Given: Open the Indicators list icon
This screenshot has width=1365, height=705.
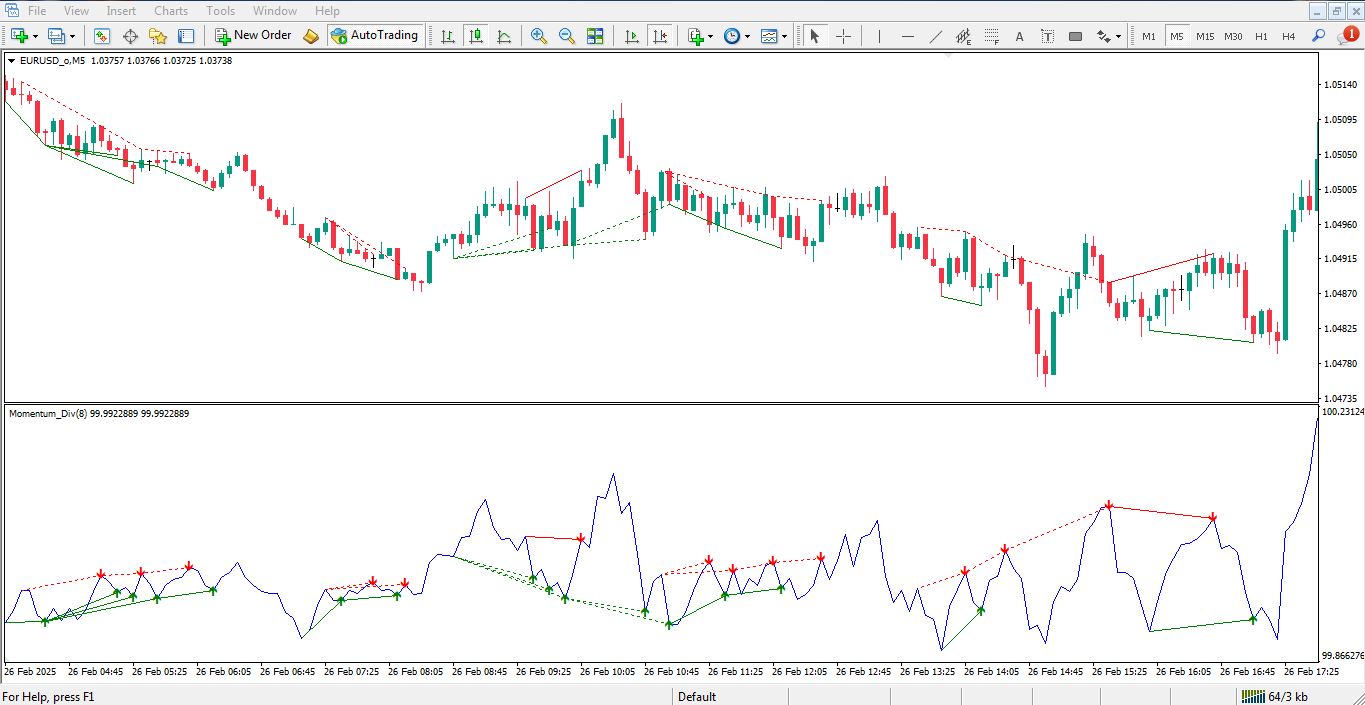Looking at the screenshot, I should coord(696,36).
